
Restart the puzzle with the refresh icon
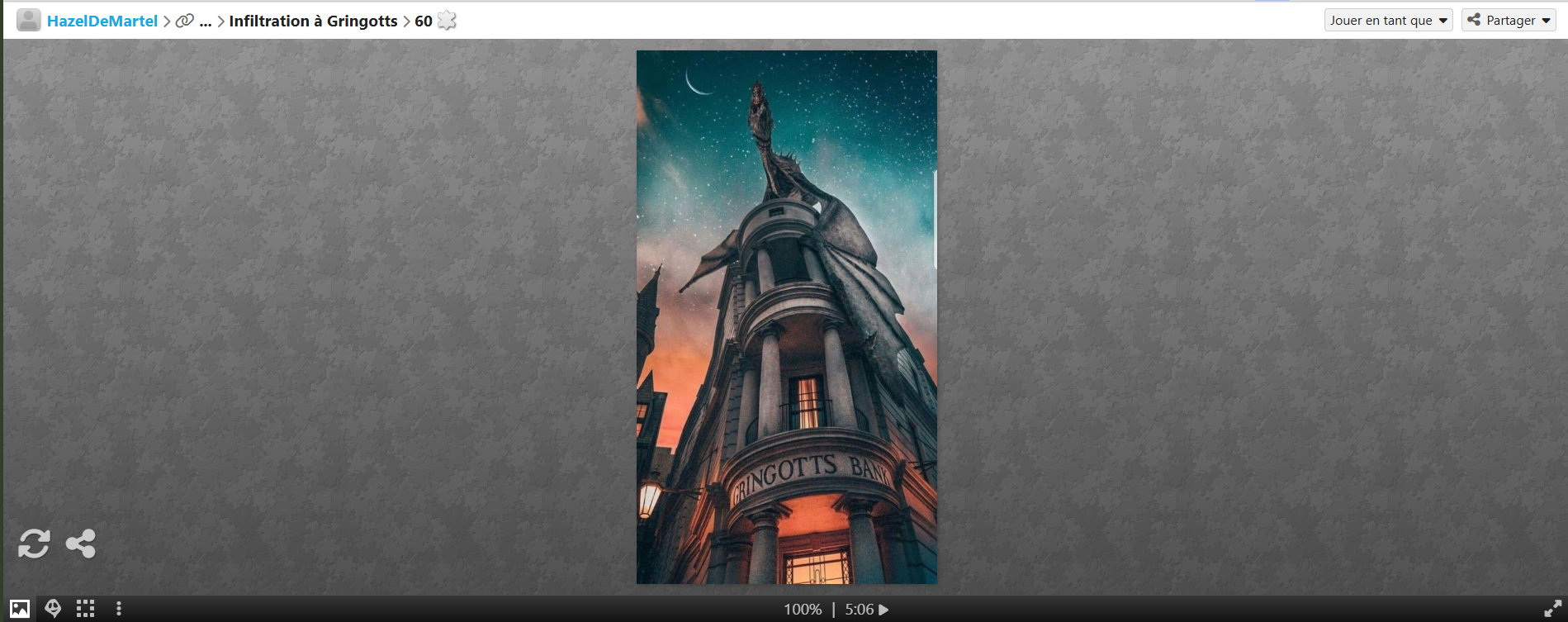tap(34, 544)
